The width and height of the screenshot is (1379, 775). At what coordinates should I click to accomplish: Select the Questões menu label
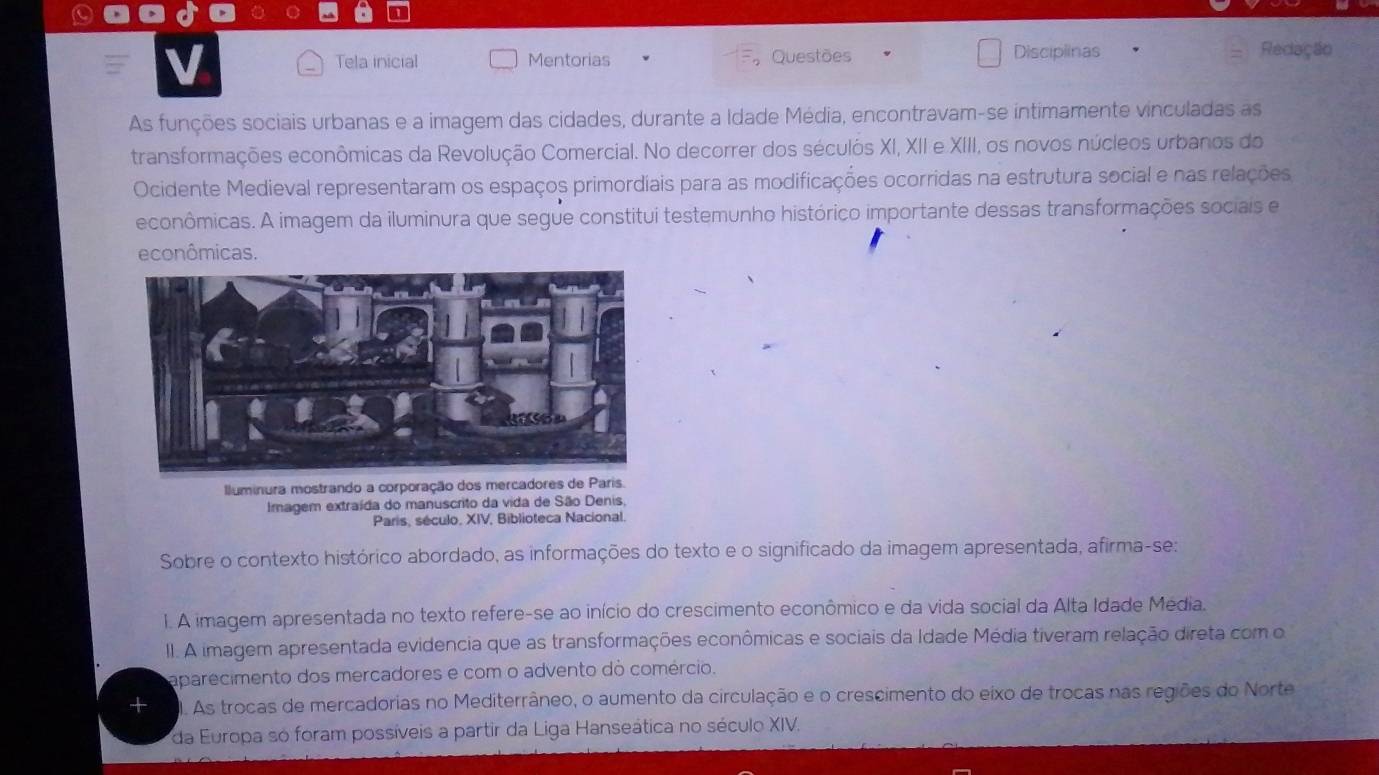811,56
